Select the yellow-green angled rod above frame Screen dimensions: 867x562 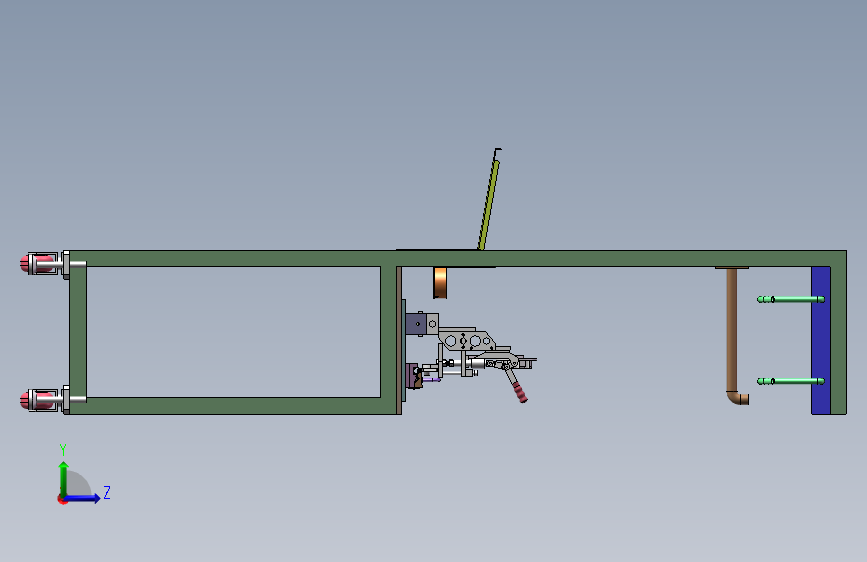pos(489,205)
